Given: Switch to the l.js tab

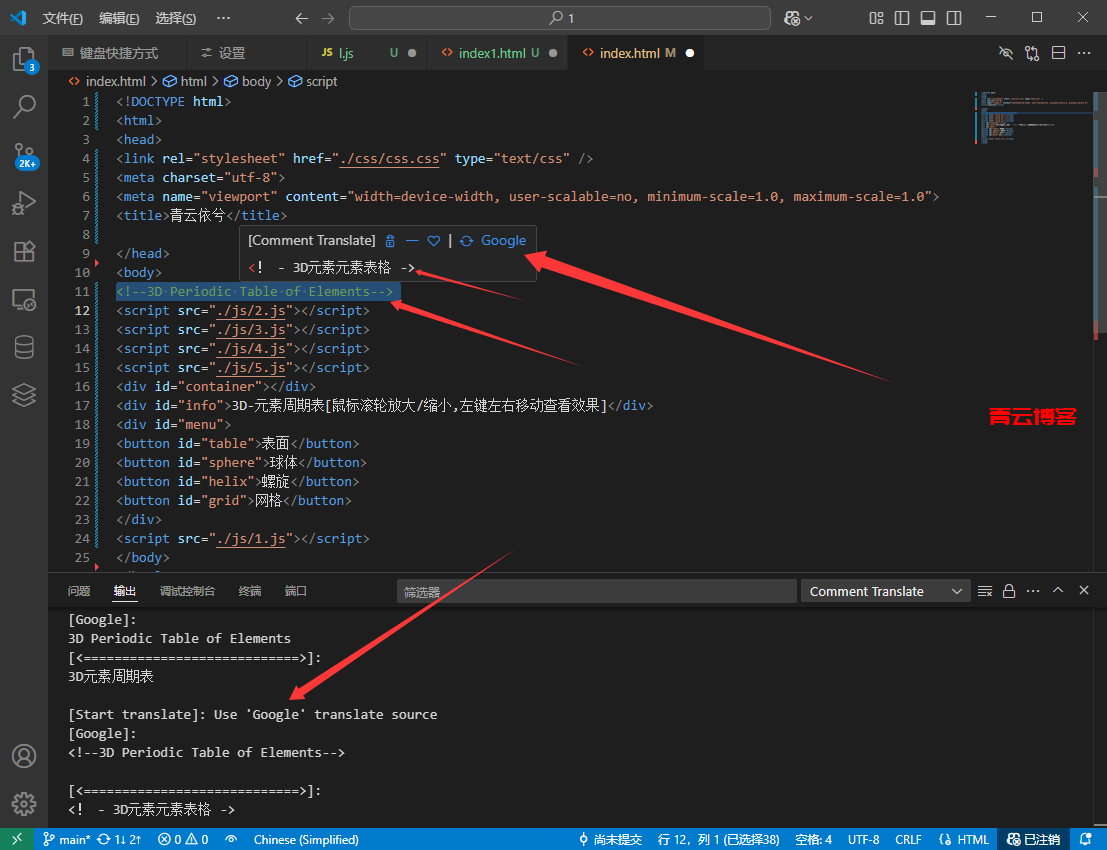Looking at the screenshot, I should pyautogui.click(x=367, y=53).
